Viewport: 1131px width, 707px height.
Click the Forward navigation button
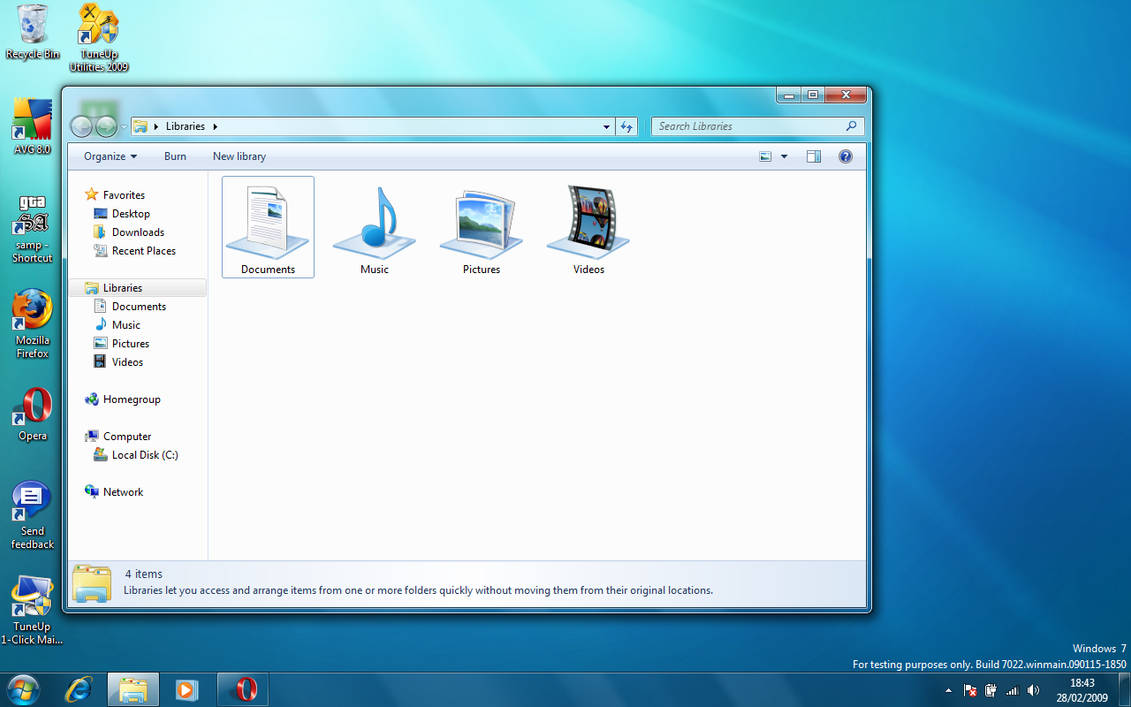coord(106,127)
